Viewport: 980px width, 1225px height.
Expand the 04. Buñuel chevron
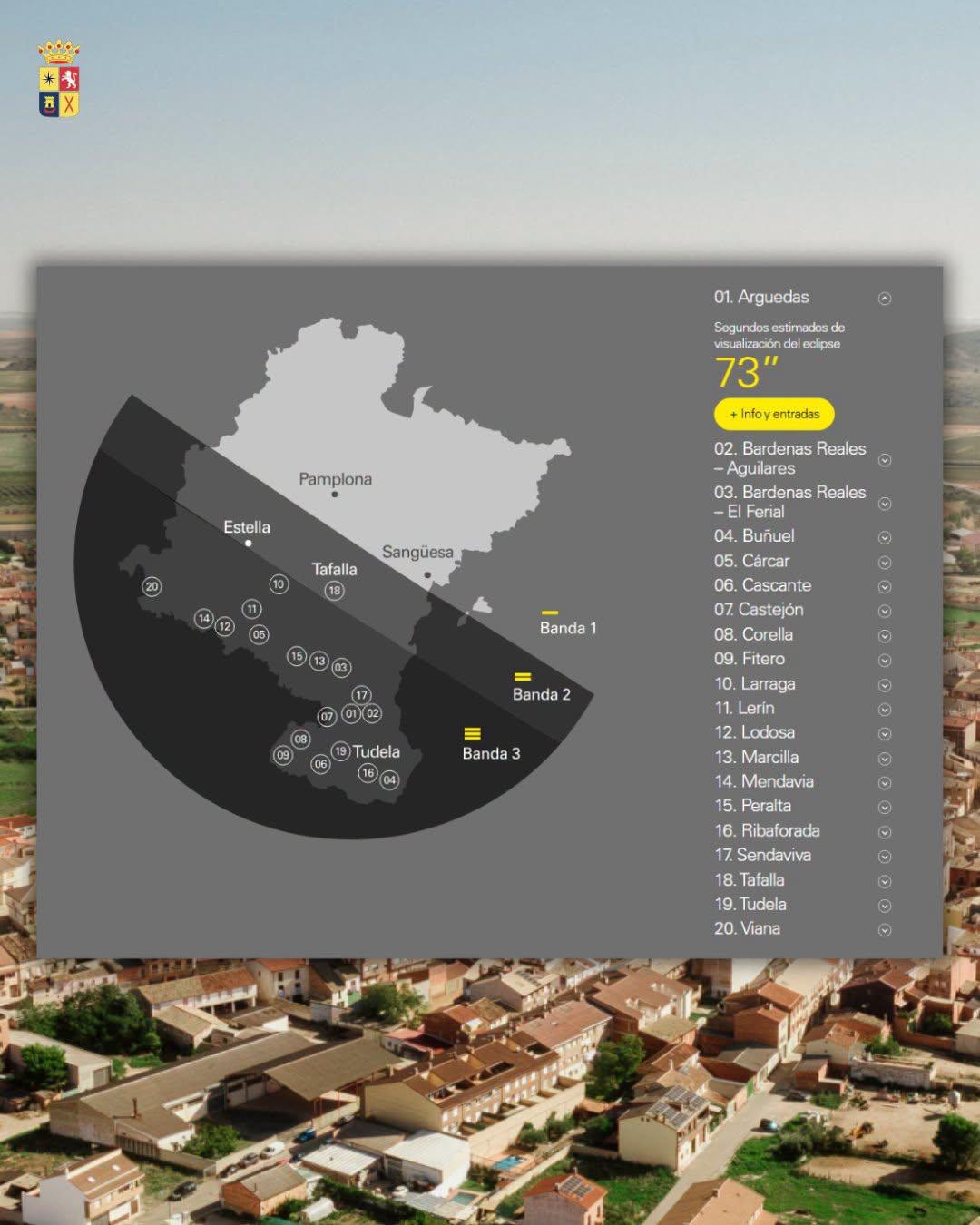click(885, 537)
